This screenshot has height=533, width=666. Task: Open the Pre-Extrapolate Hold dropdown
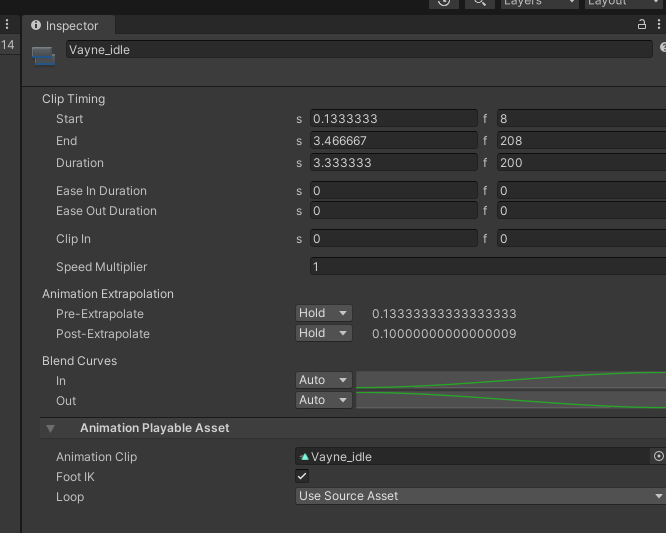(x=323, y=314)
